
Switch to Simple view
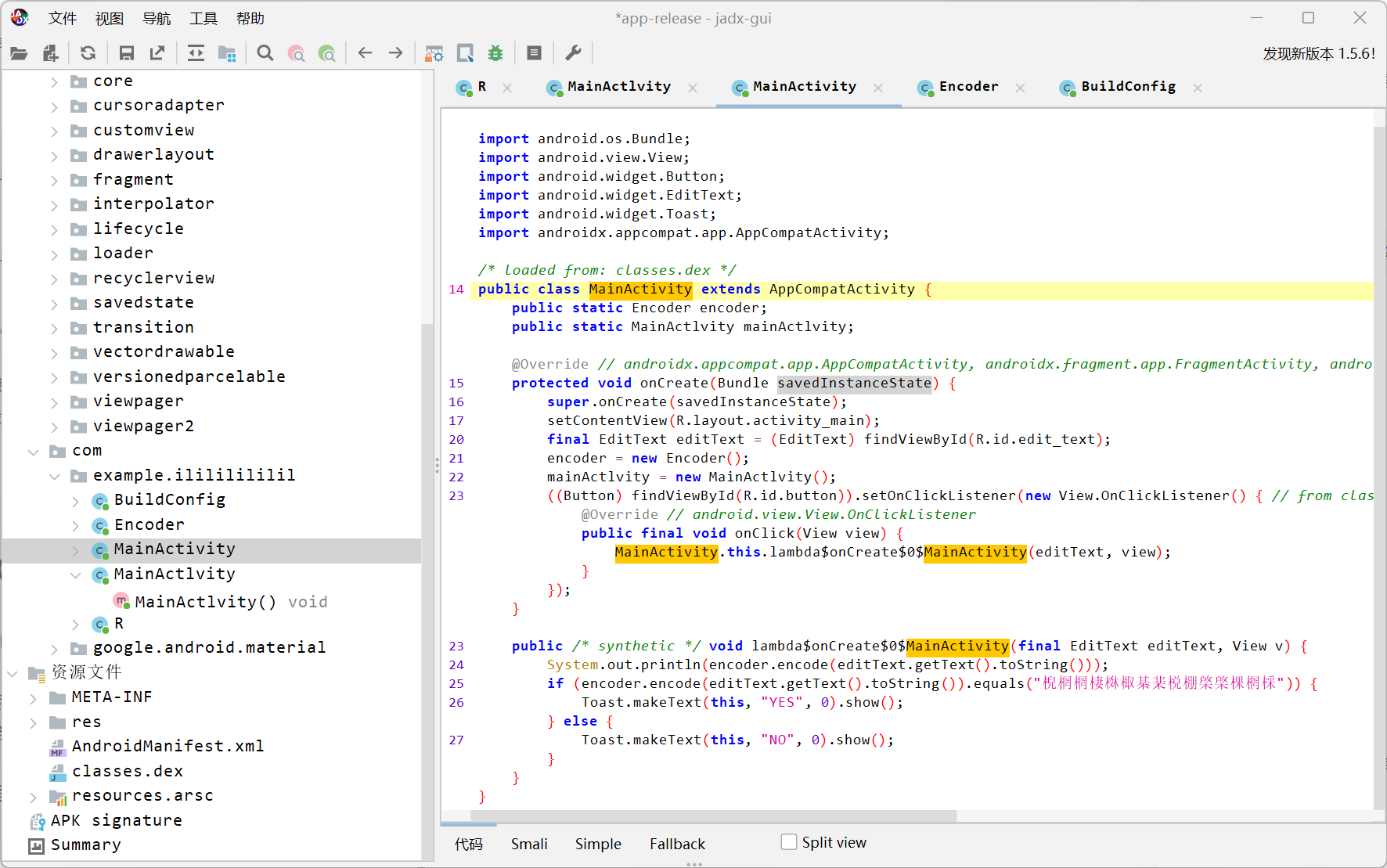pyautogui.click(x=598, y=844)
